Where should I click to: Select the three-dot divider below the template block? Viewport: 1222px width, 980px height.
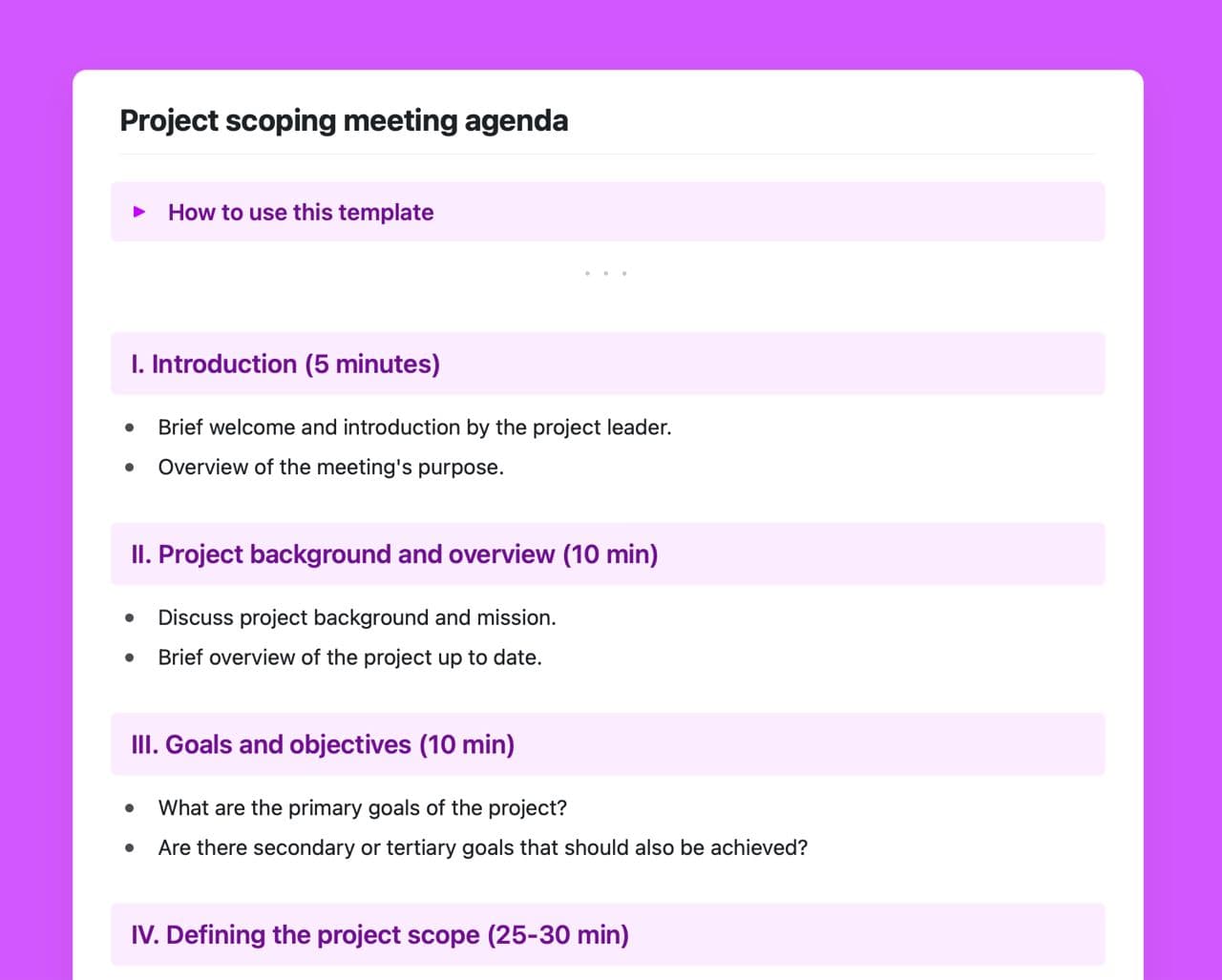coord(605,274)
